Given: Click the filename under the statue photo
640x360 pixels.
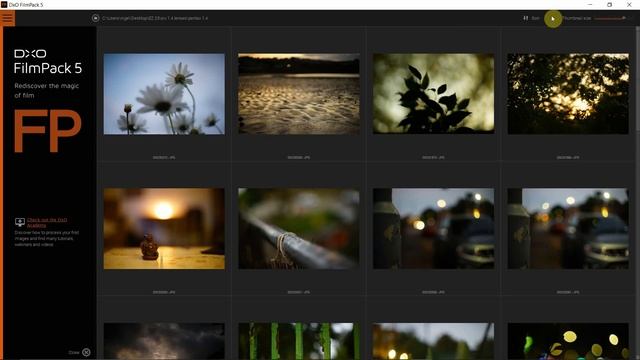Looking at the screenshot, I should [x=164, y=292].
